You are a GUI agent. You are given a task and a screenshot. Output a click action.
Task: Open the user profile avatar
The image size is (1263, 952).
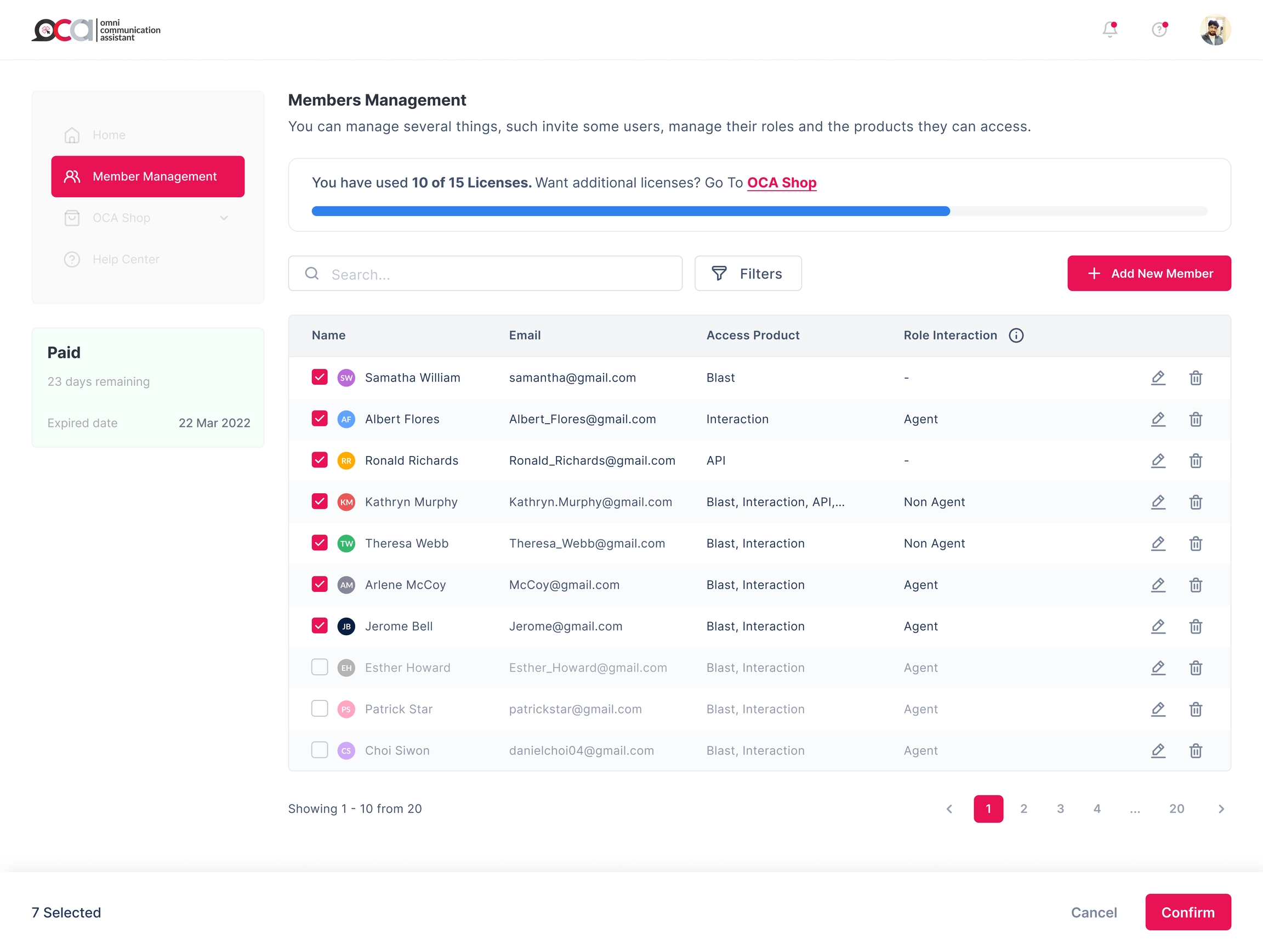click(1215, 30)
